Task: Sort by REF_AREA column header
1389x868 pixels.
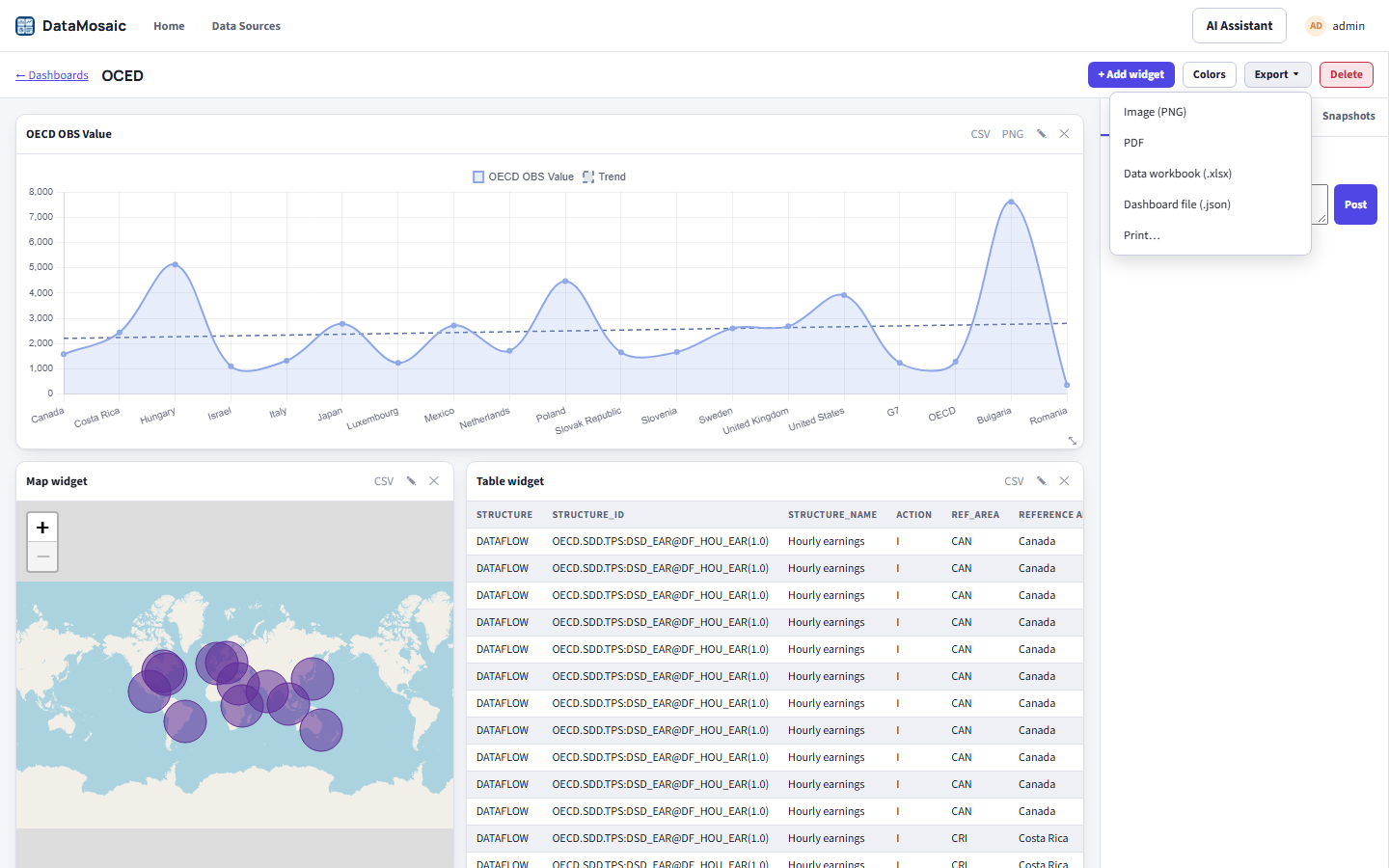Action: (975, 515)
